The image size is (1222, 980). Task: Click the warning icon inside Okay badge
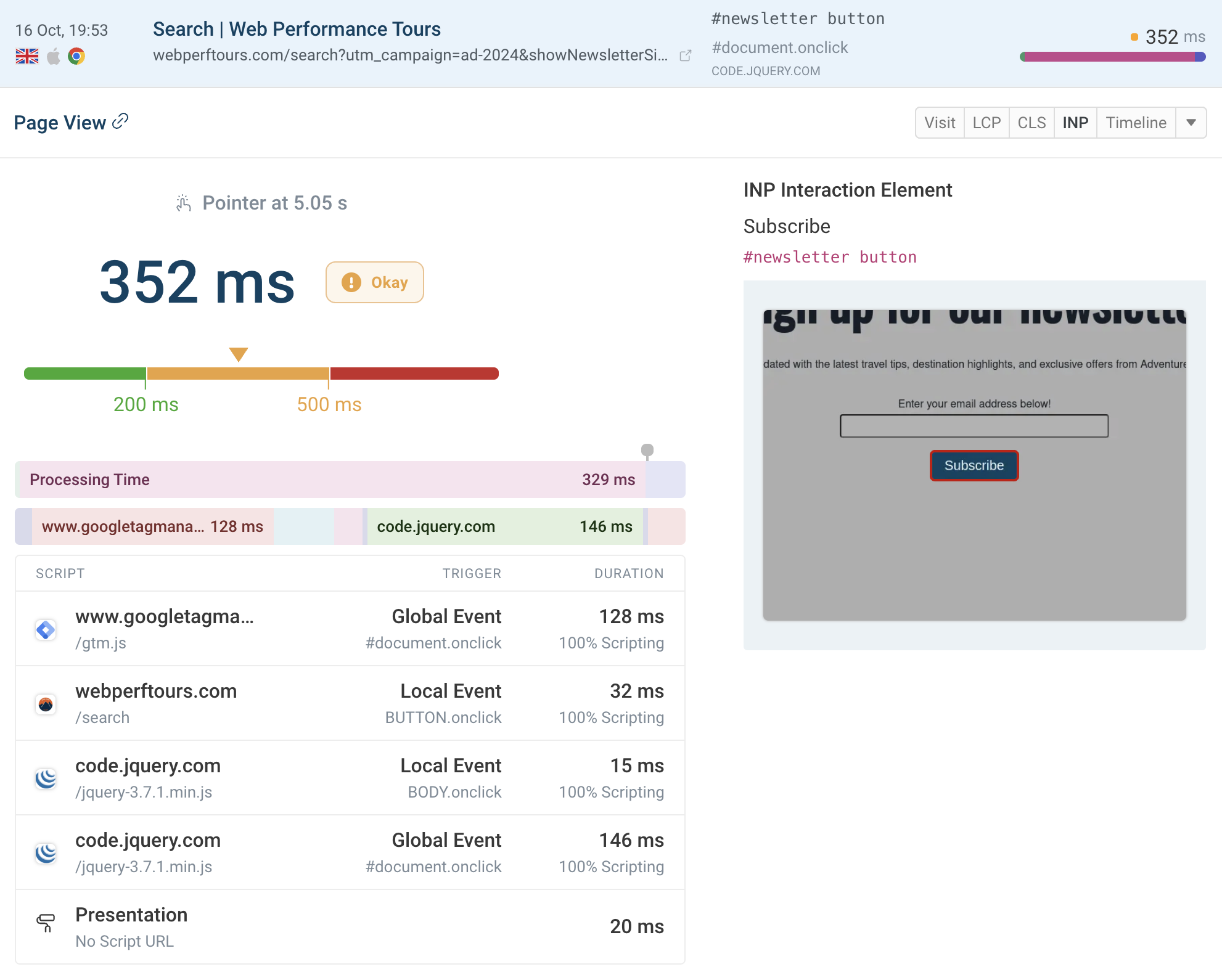(x=350, y=282)
